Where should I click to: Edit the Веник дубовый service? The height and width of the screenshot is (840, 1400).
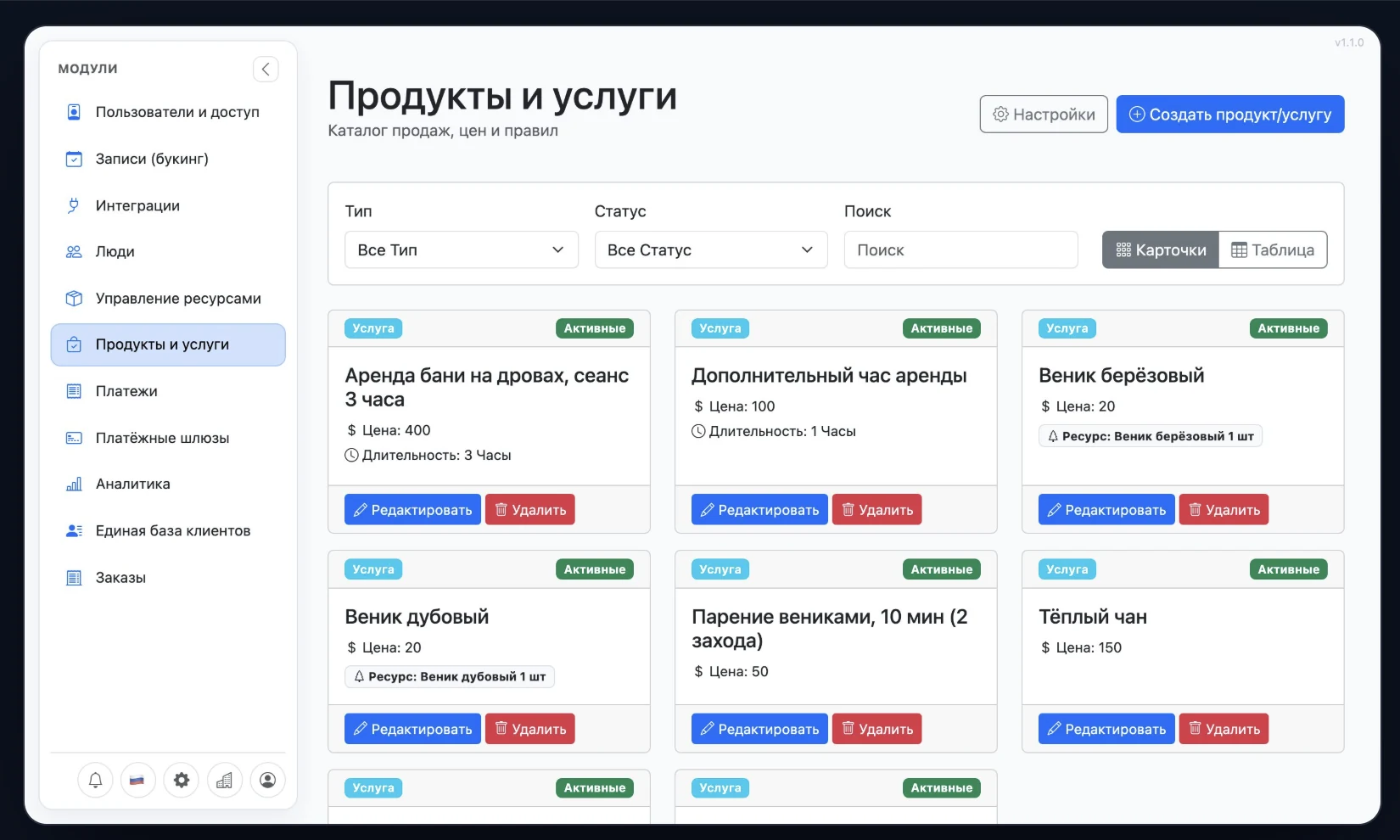412,729
